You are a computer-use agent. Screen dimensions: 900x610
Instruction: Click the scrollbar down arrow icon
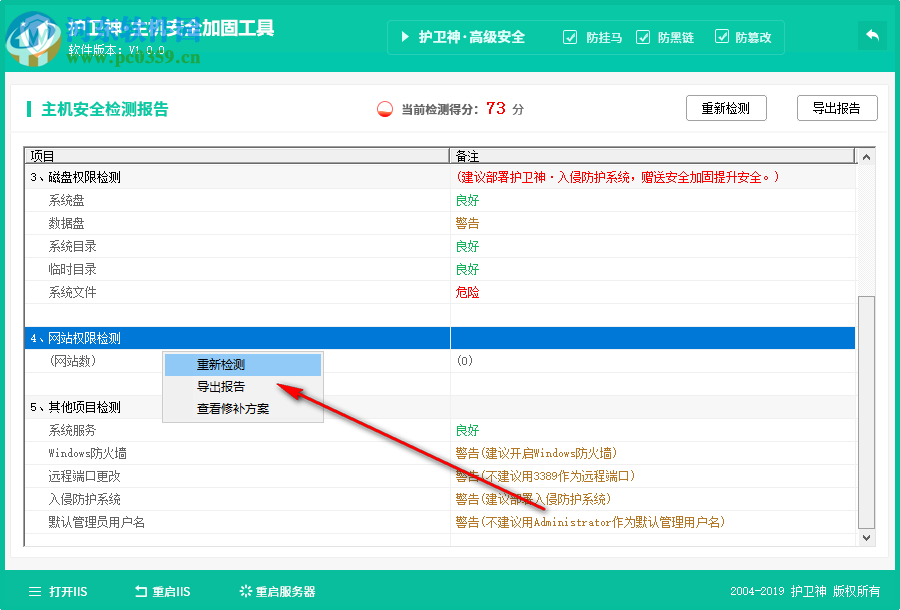point(864,538)
